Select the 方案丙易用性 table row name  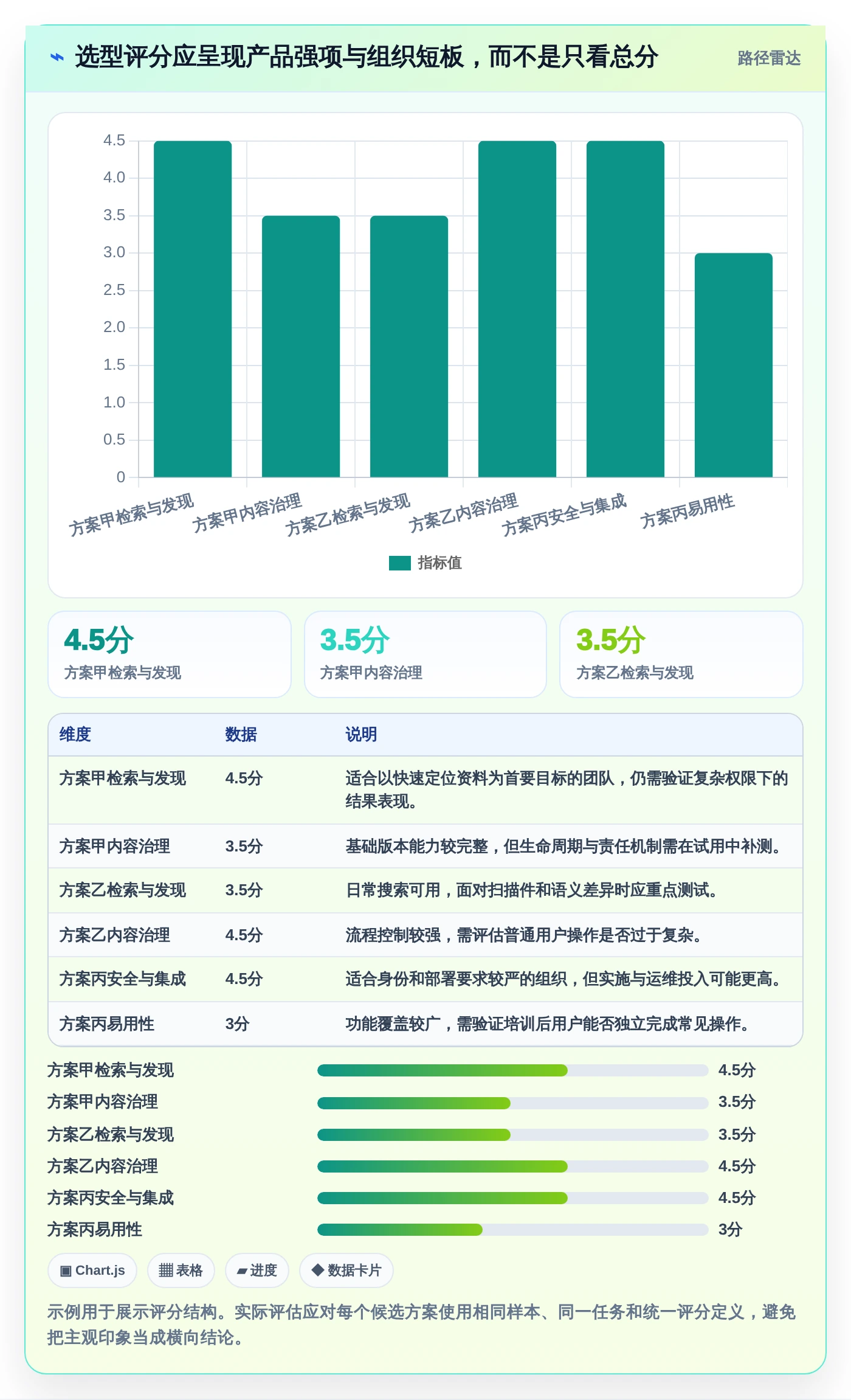tap(107, 1024)
